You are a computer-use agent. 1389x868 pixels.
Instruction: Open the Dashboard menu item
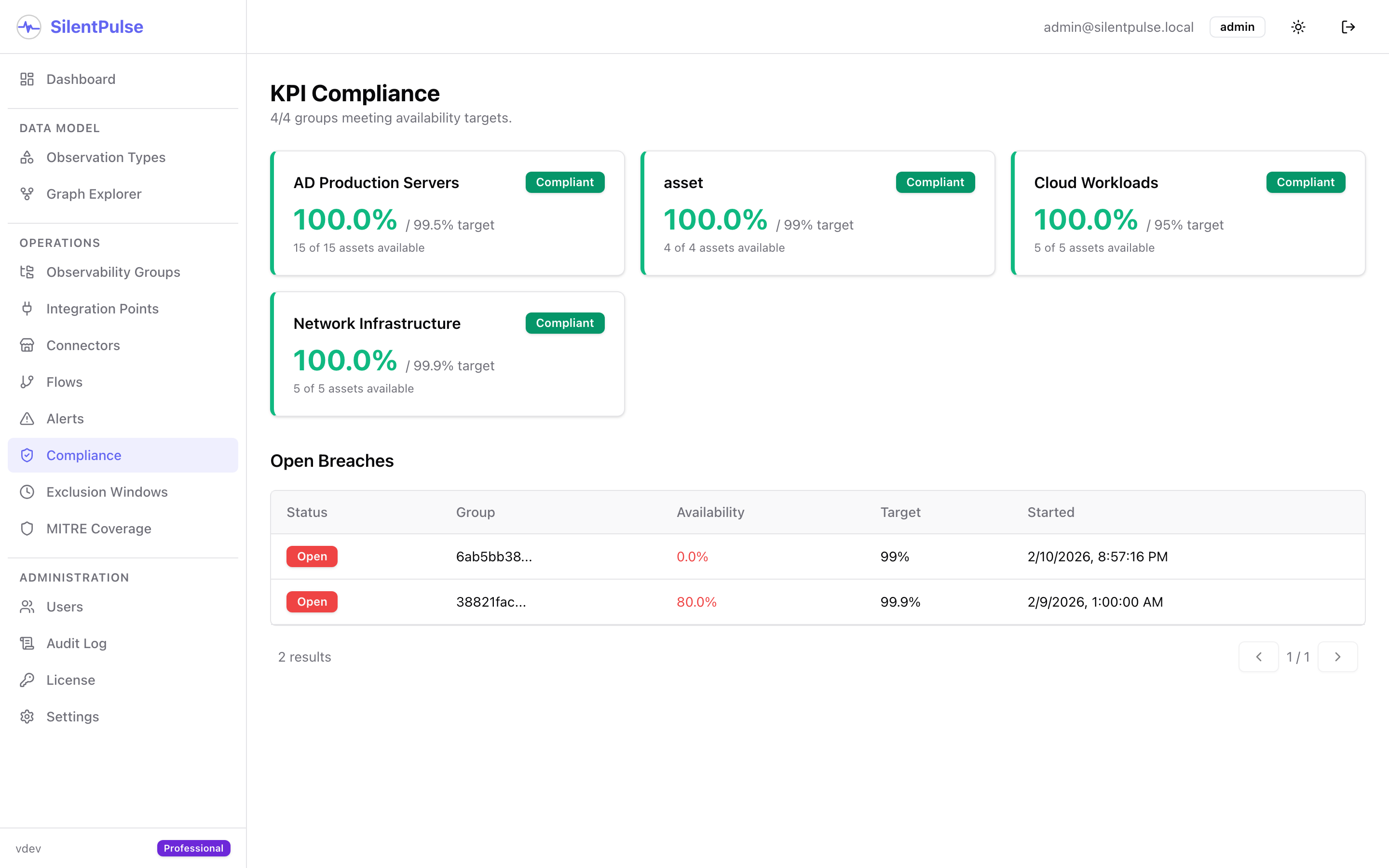pos(123,79)
